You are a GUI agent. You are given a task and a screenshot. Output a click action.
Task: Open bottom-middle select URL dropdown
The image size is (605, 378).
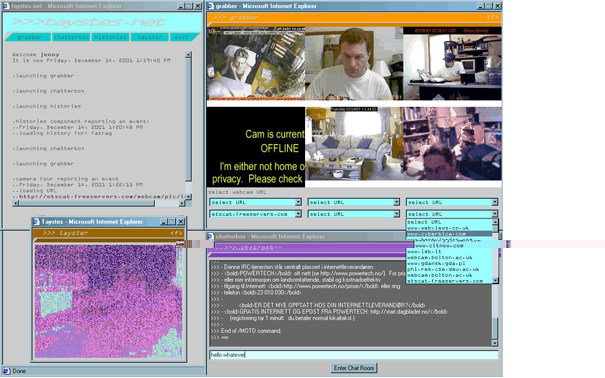(x=353, y=214)
